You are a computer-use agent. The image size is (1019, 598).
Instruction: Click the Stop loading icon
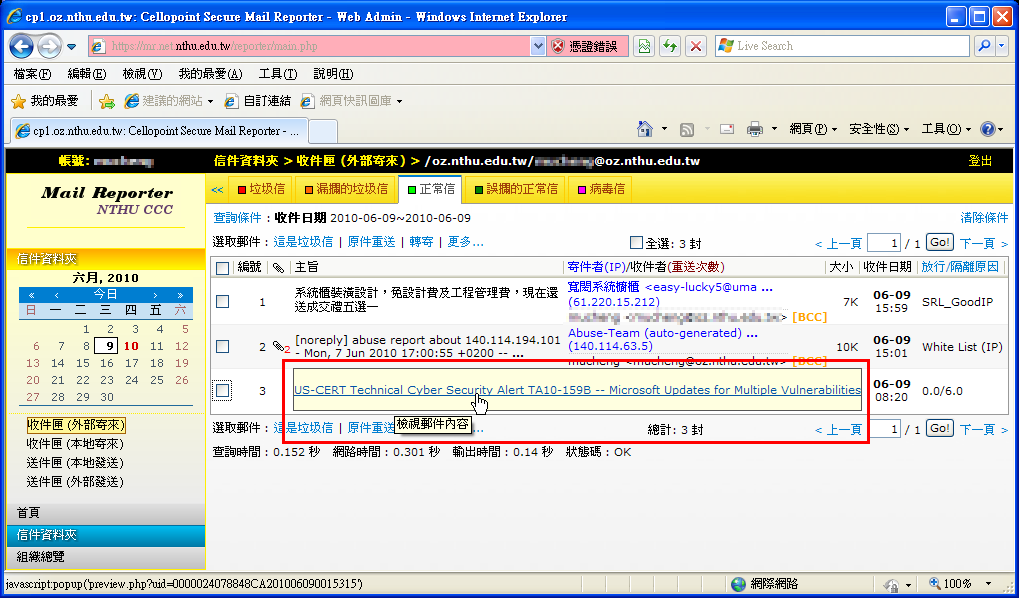(x=696, y=46)
